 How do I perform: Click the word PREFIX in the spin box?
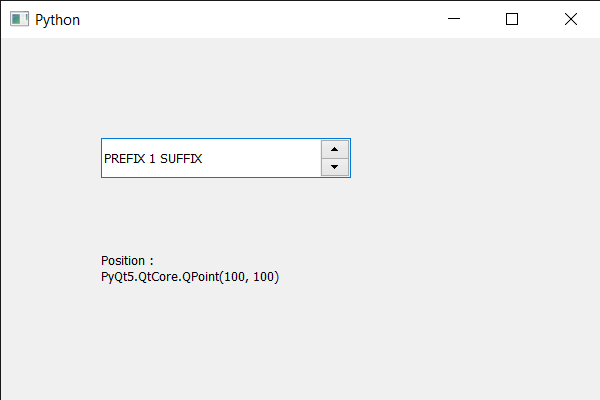pos(124,158)
